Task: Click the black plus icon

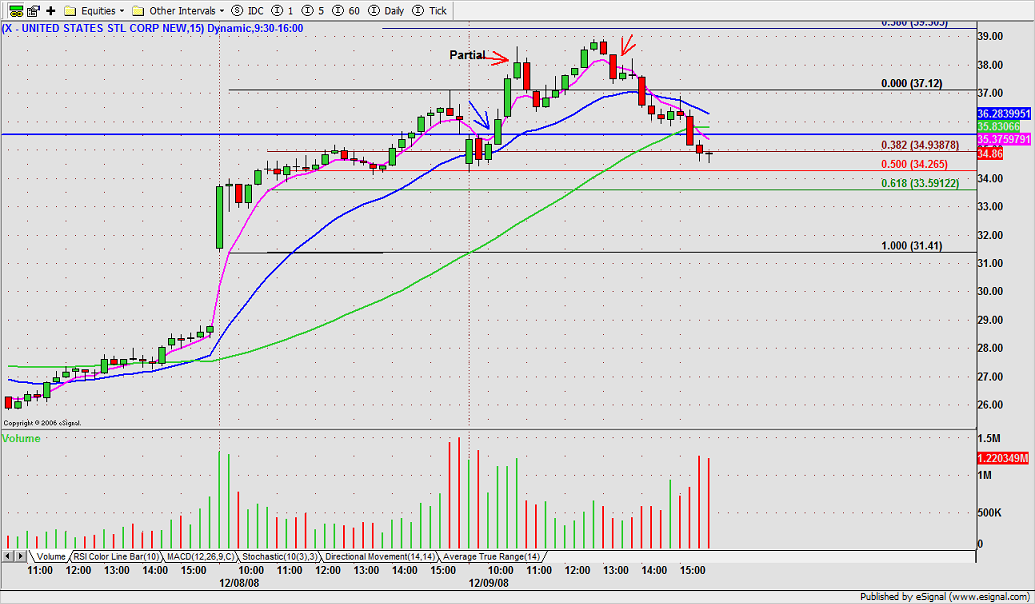Action: pos(51,11)
